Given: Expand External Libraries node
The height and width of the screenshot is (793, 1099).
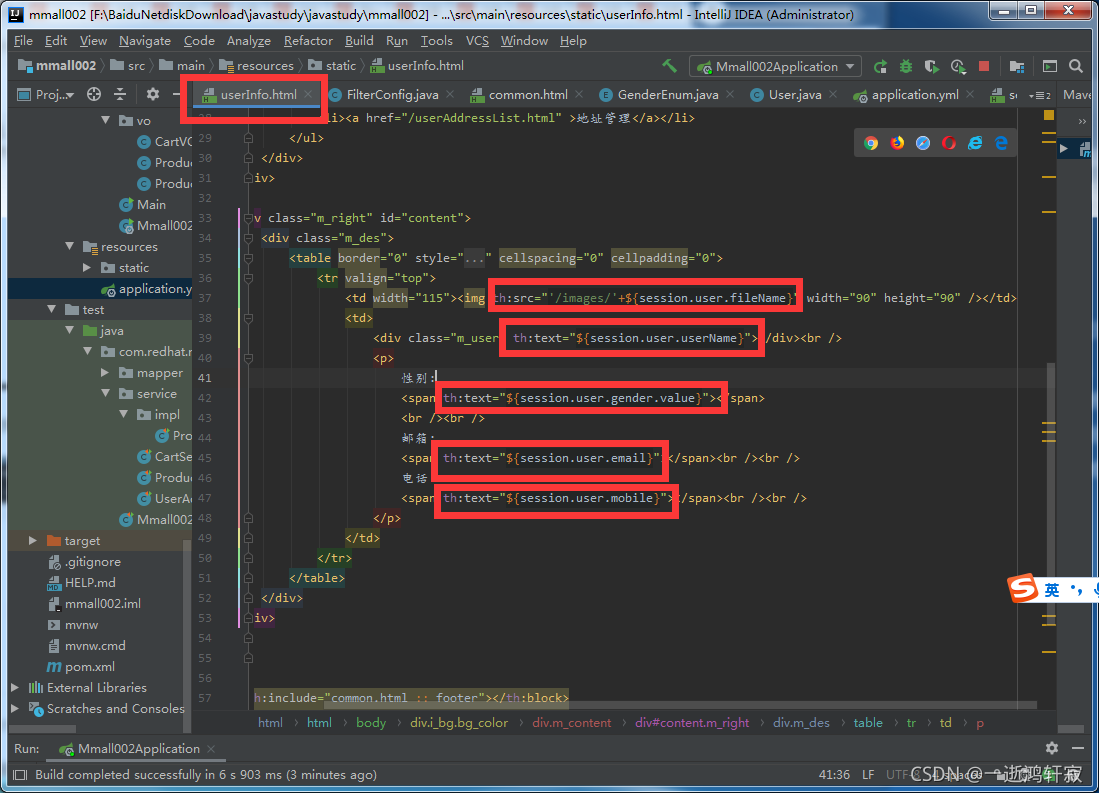Looking at the screenshot, I should [15, 688].
